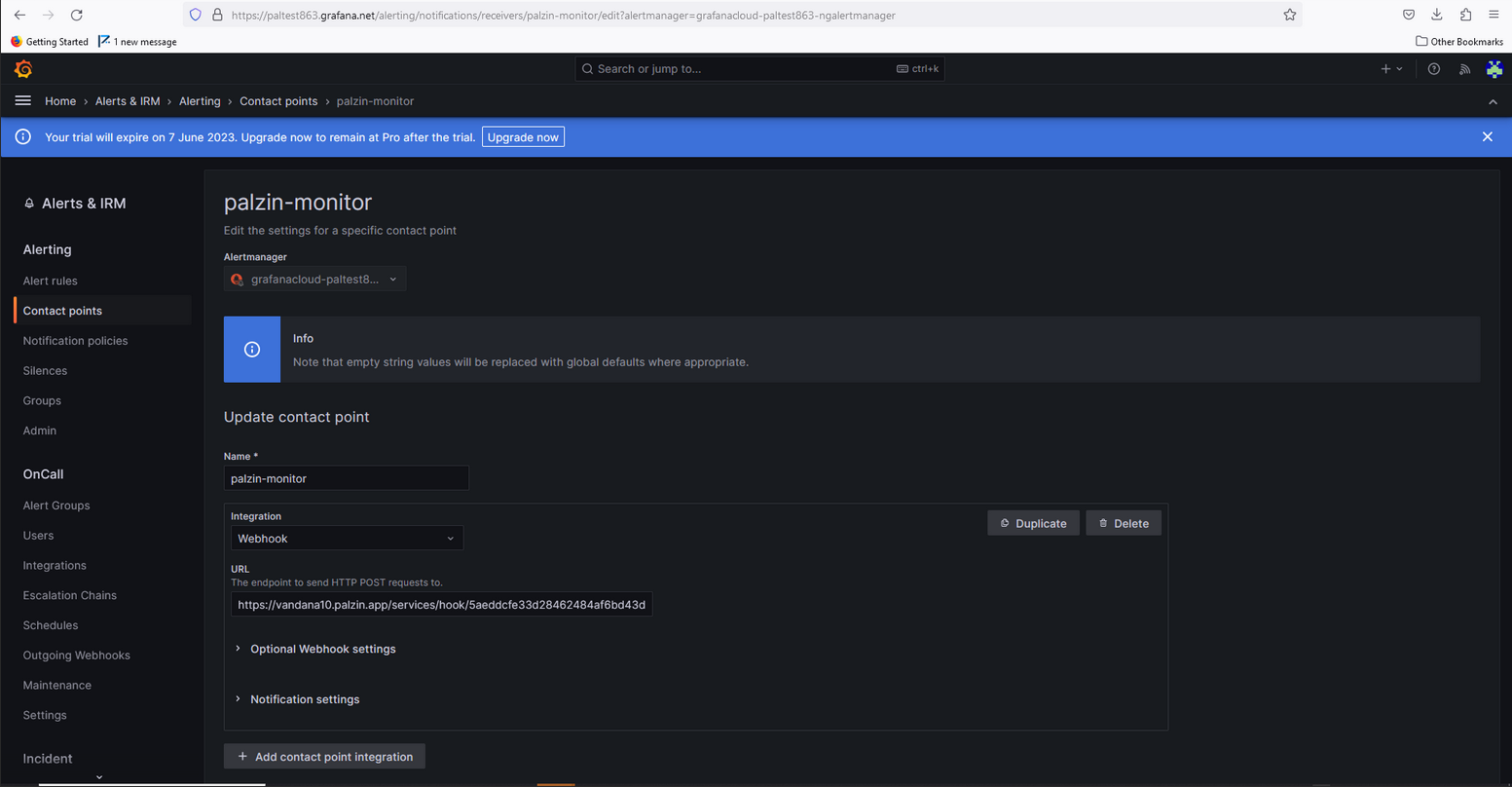This screenshot has width=1512, height=787.
Task: Open Escalation Chains in the sidebar
Action: [x=70, y=595]
